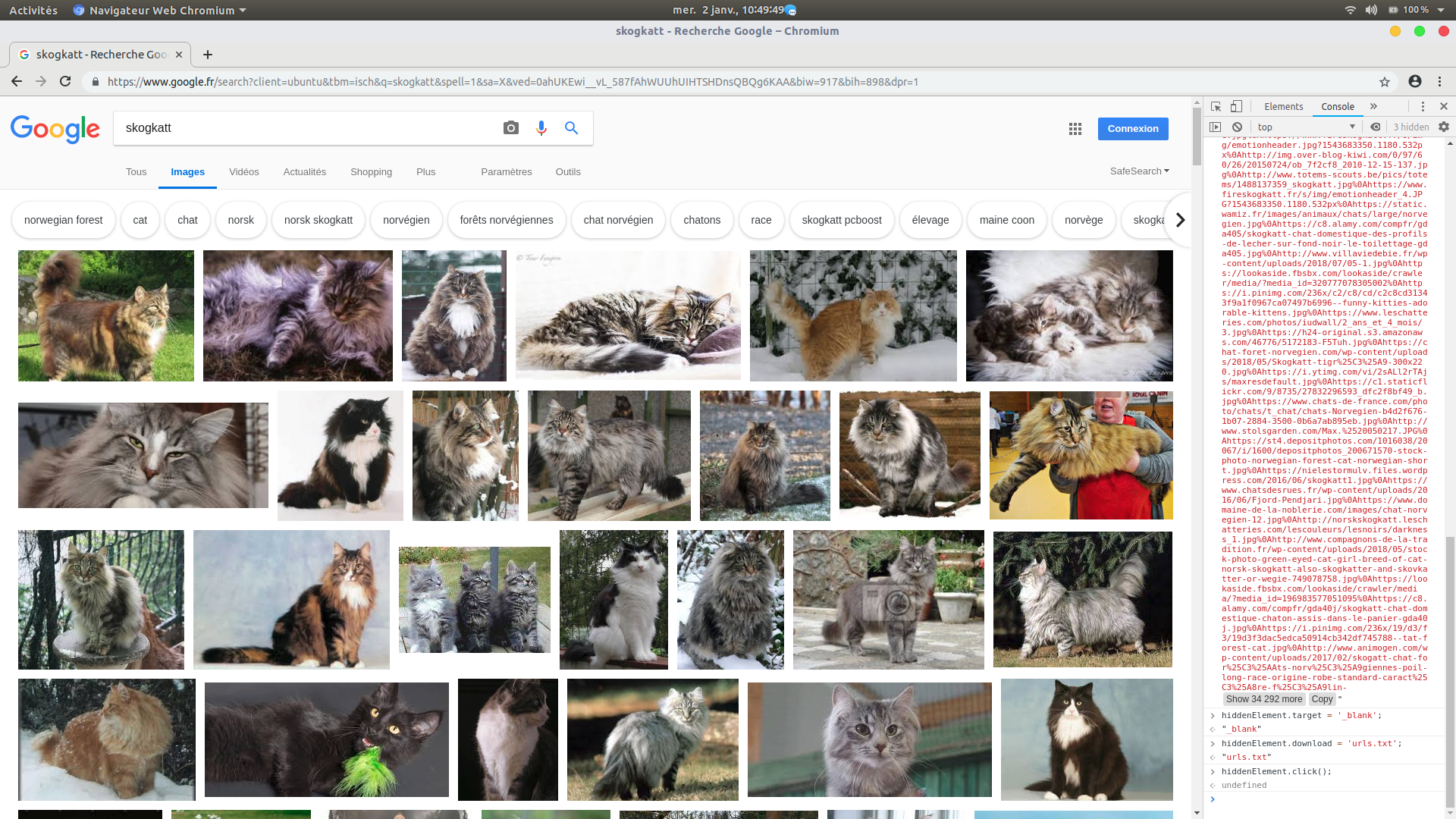Open the Google apps grid icon
Viewport: 1456px width, 819px height.
click(x=1075, y=129)
